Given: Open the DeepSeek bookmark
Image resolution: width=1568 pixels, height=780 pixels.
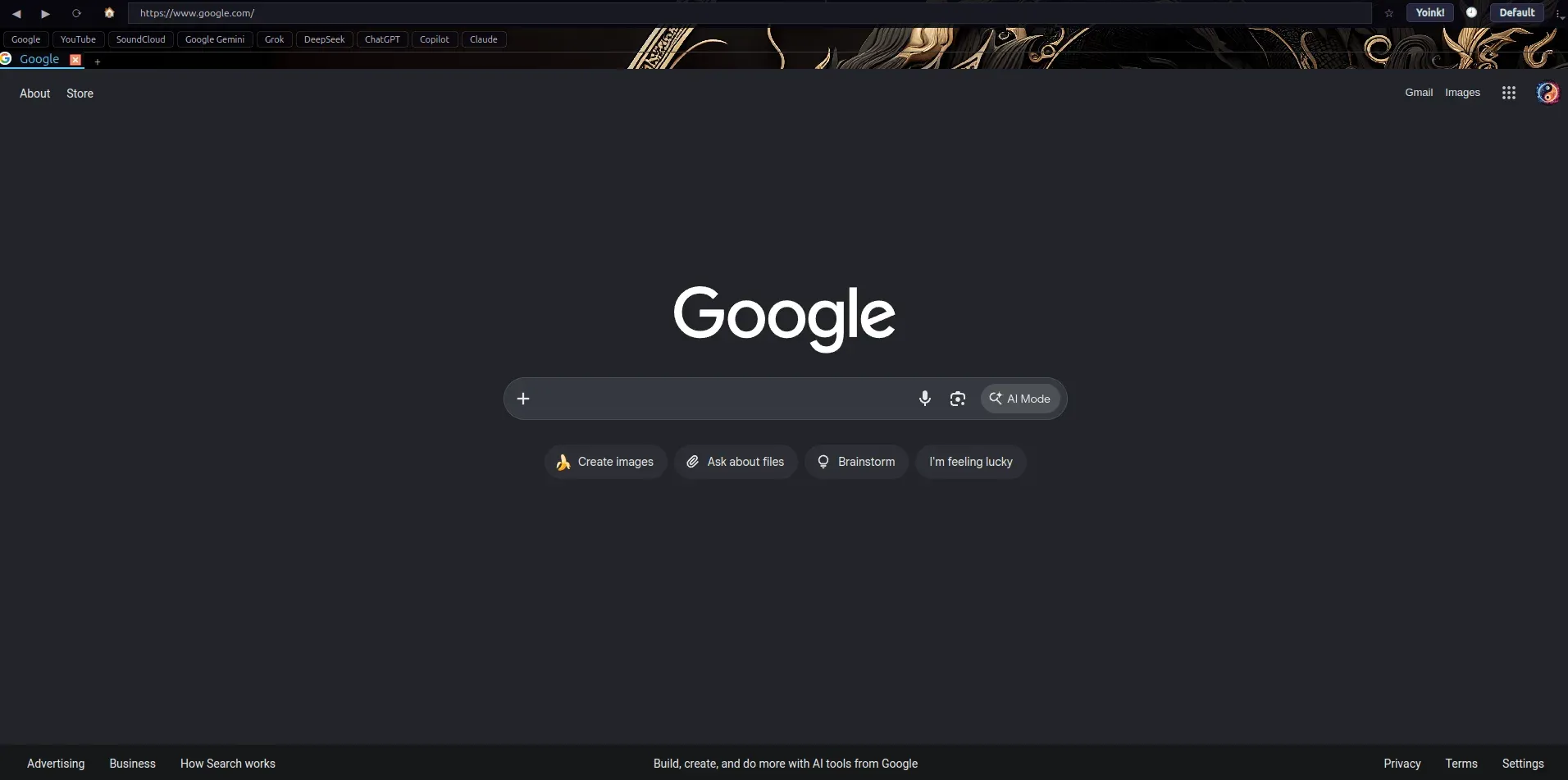Looking at the screenshot, I should (325, 39).
